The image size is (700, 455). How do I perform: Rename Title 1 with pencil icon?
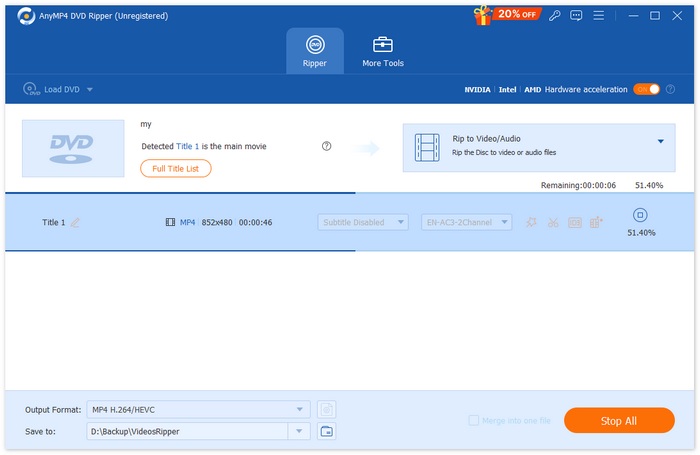[75, 223]
